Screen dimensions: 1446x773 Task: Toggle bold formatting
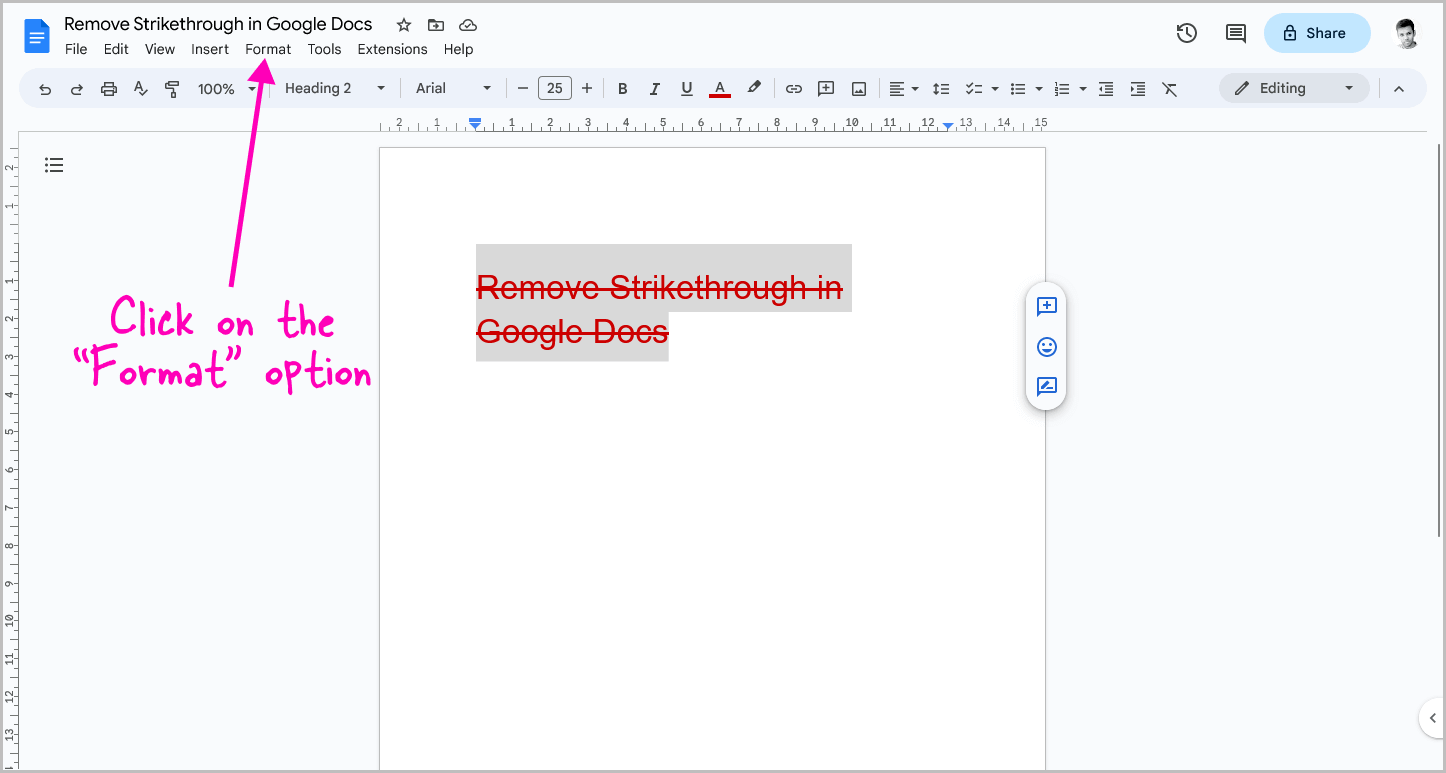coord(623,88)
